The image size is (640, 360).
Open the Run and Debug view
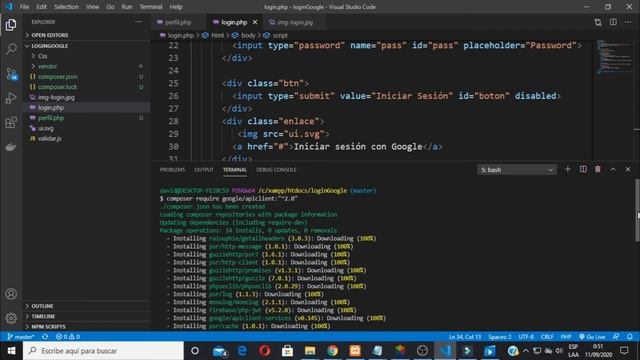pos(11,98)
